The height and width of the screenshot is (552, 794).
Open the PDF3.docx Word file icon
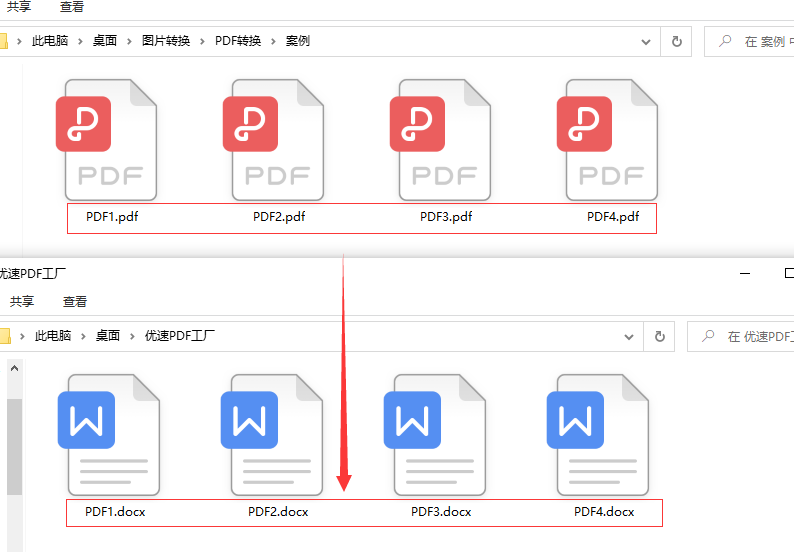(x=435, y=435)
